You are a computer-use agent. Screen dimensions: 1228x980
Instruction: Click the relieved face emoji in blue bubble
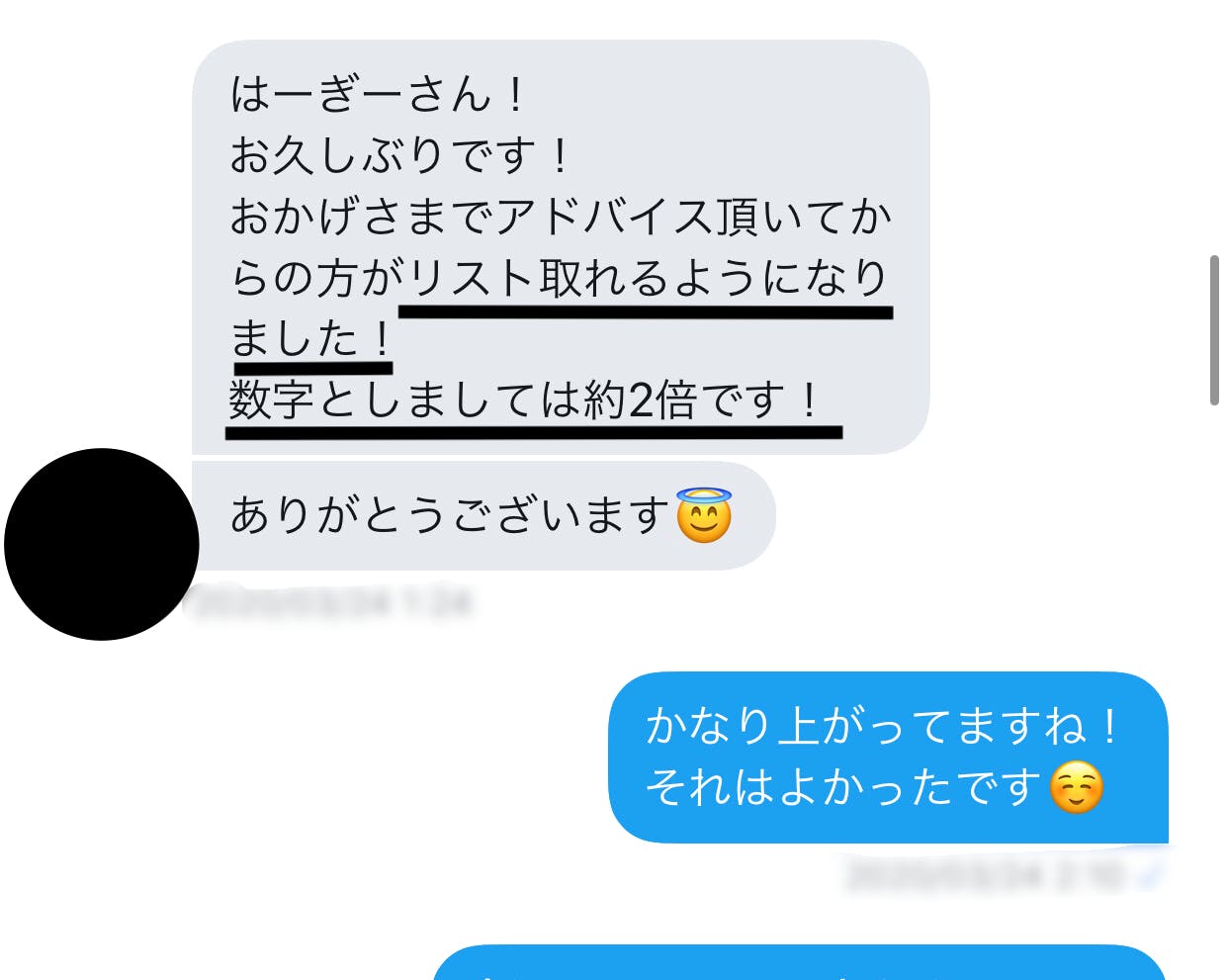pos(1076,787)
